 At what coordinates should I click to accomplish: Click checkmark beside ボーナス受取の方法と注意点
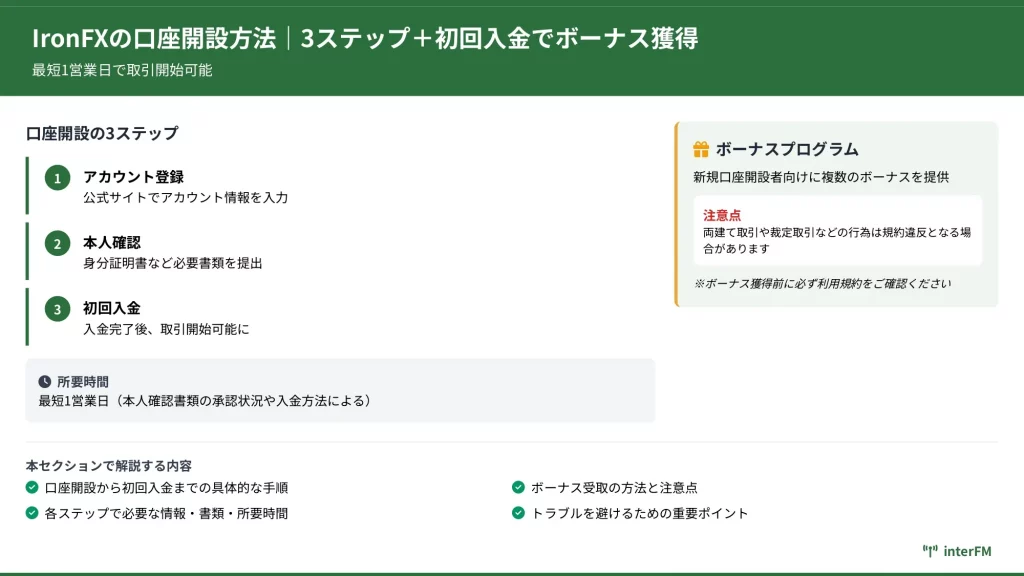tap(518, 488)
